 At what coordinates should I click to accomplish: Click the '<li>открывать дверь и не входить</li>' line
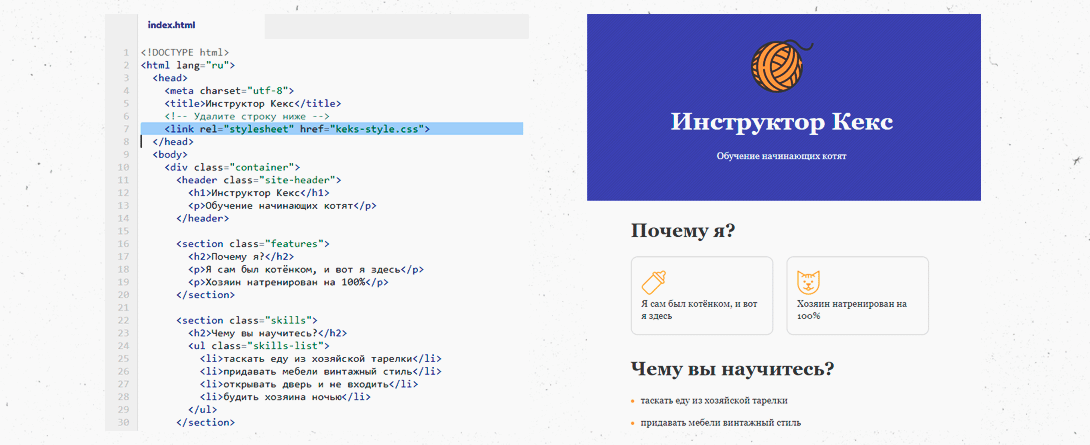[309, 383]
